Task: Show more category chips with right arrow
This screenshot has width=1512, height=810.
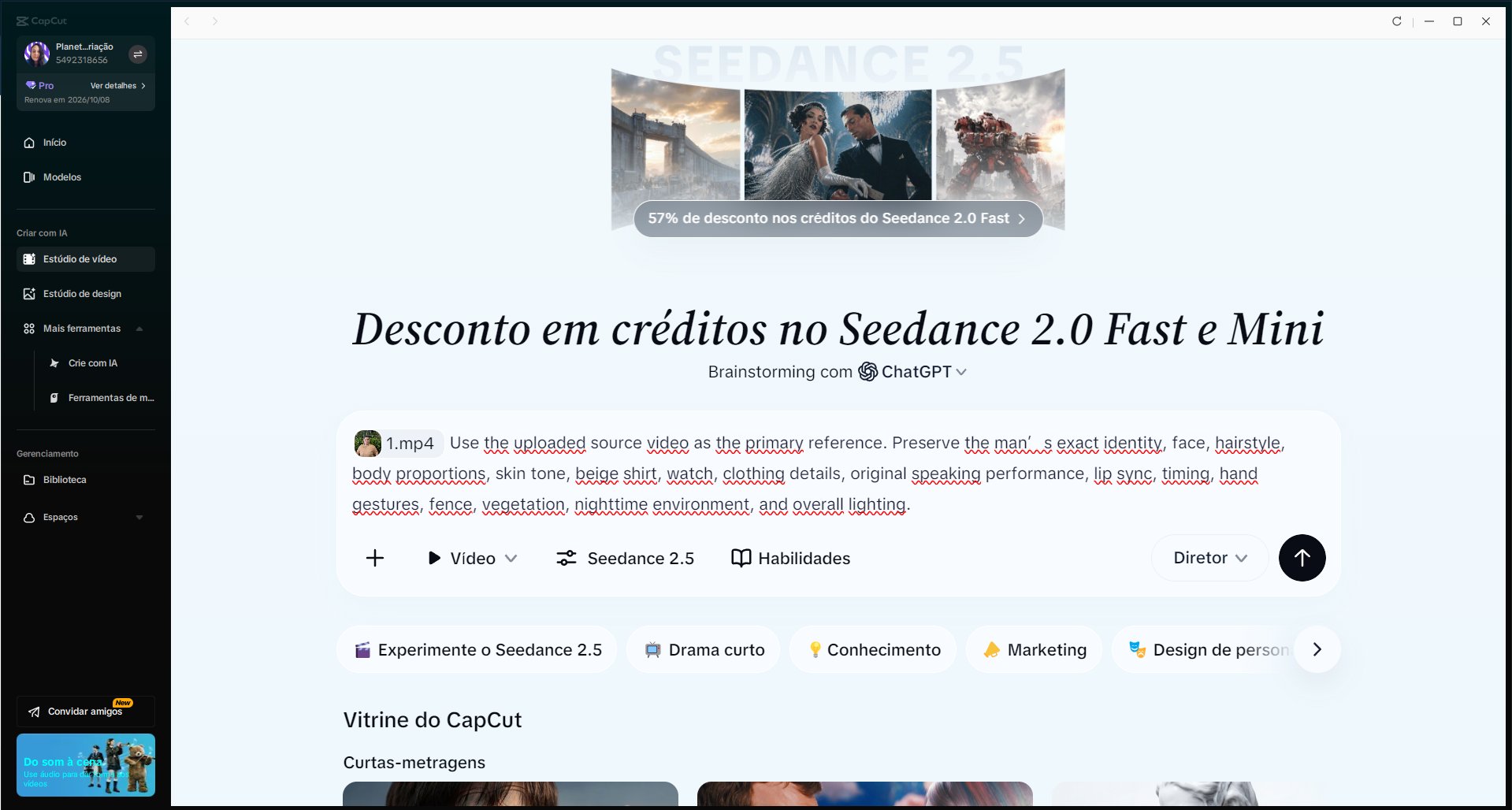Action: click(x=1317, y=649)
